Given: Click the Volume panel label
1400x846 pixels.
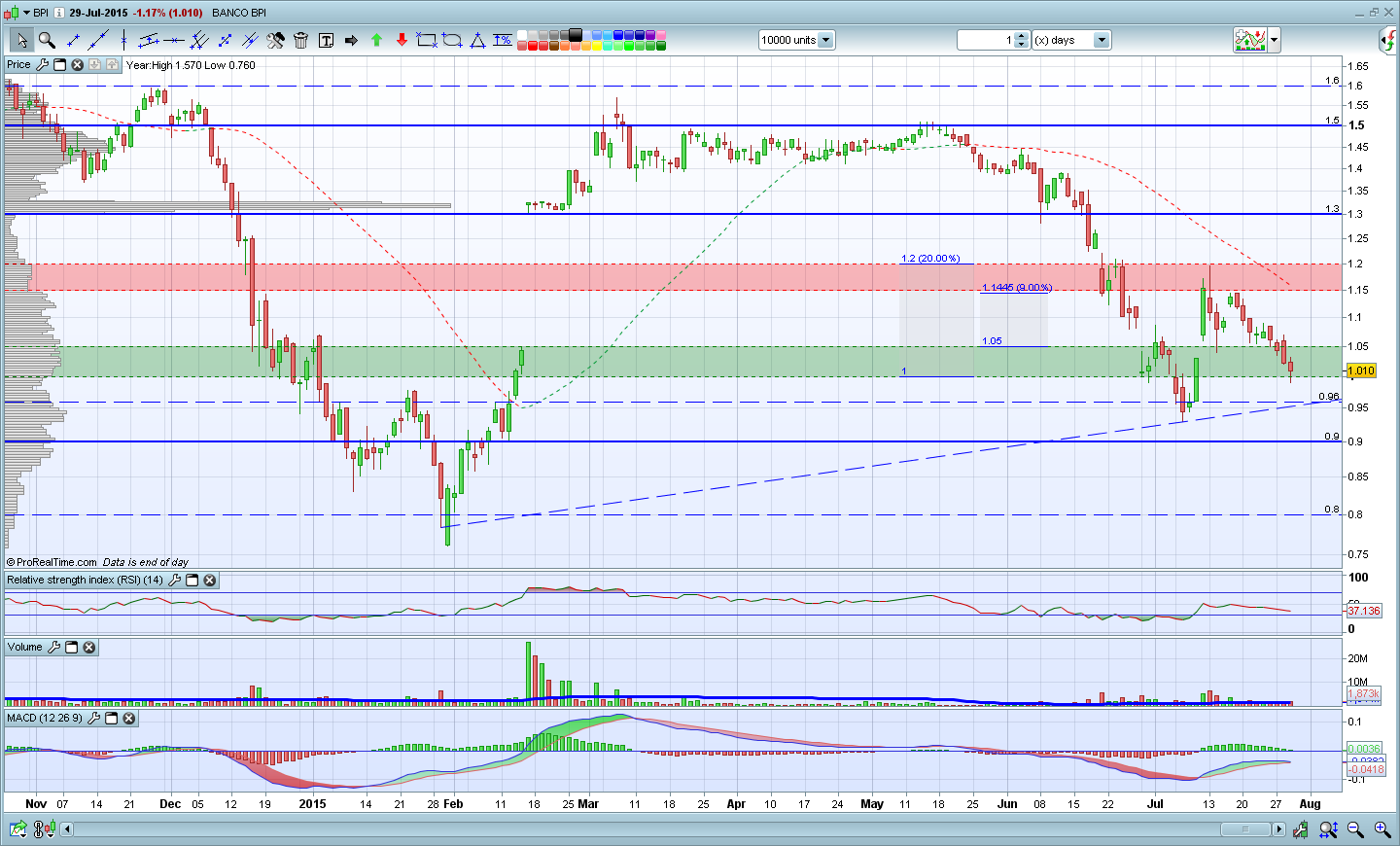Looking at the screenshot, I should 25,648.
